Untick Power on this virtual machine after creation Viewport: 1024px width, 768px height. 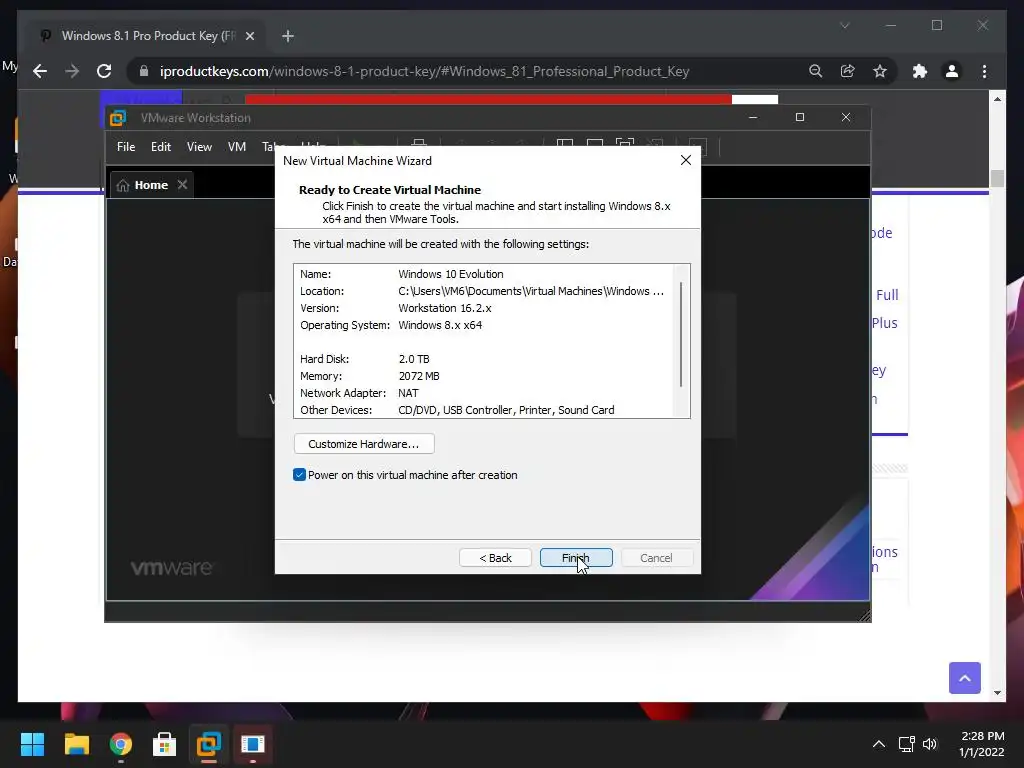click(300, 475)
